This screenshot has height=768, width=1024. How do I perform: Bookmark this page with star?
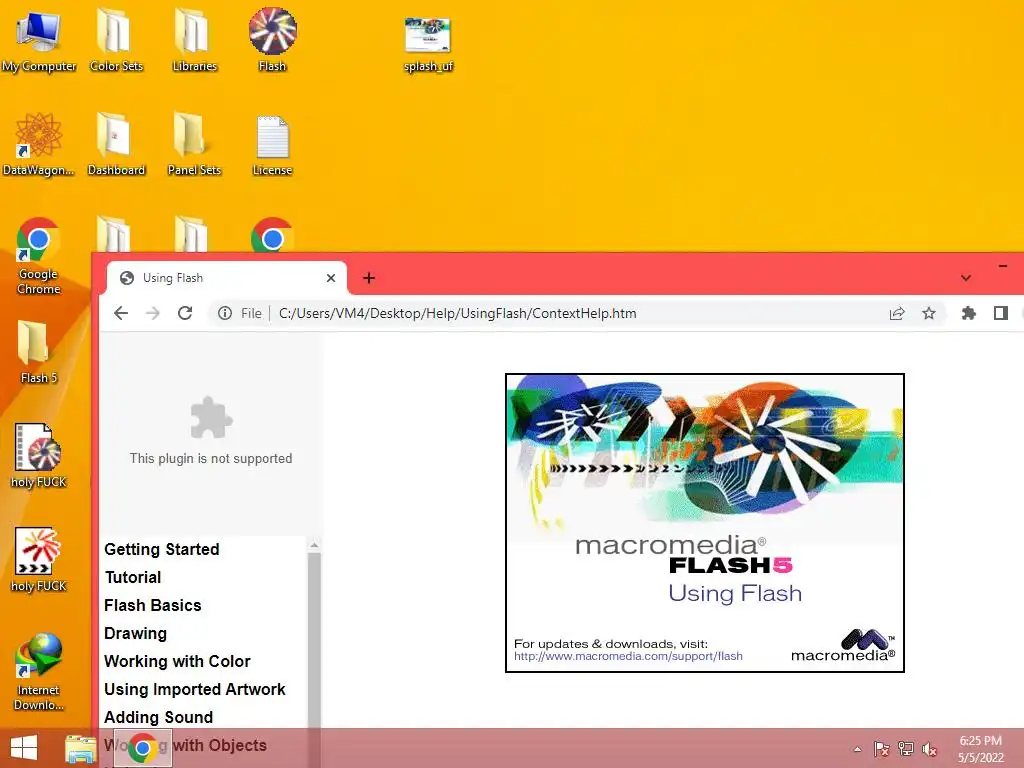tap(929, 313)
